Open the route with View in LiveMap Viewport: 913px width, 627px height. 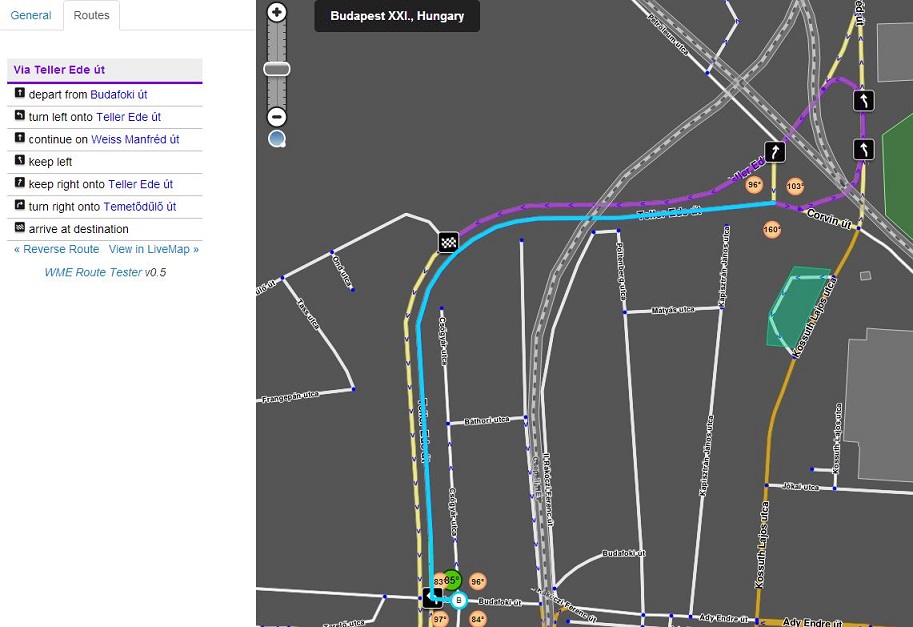point(150,249)
